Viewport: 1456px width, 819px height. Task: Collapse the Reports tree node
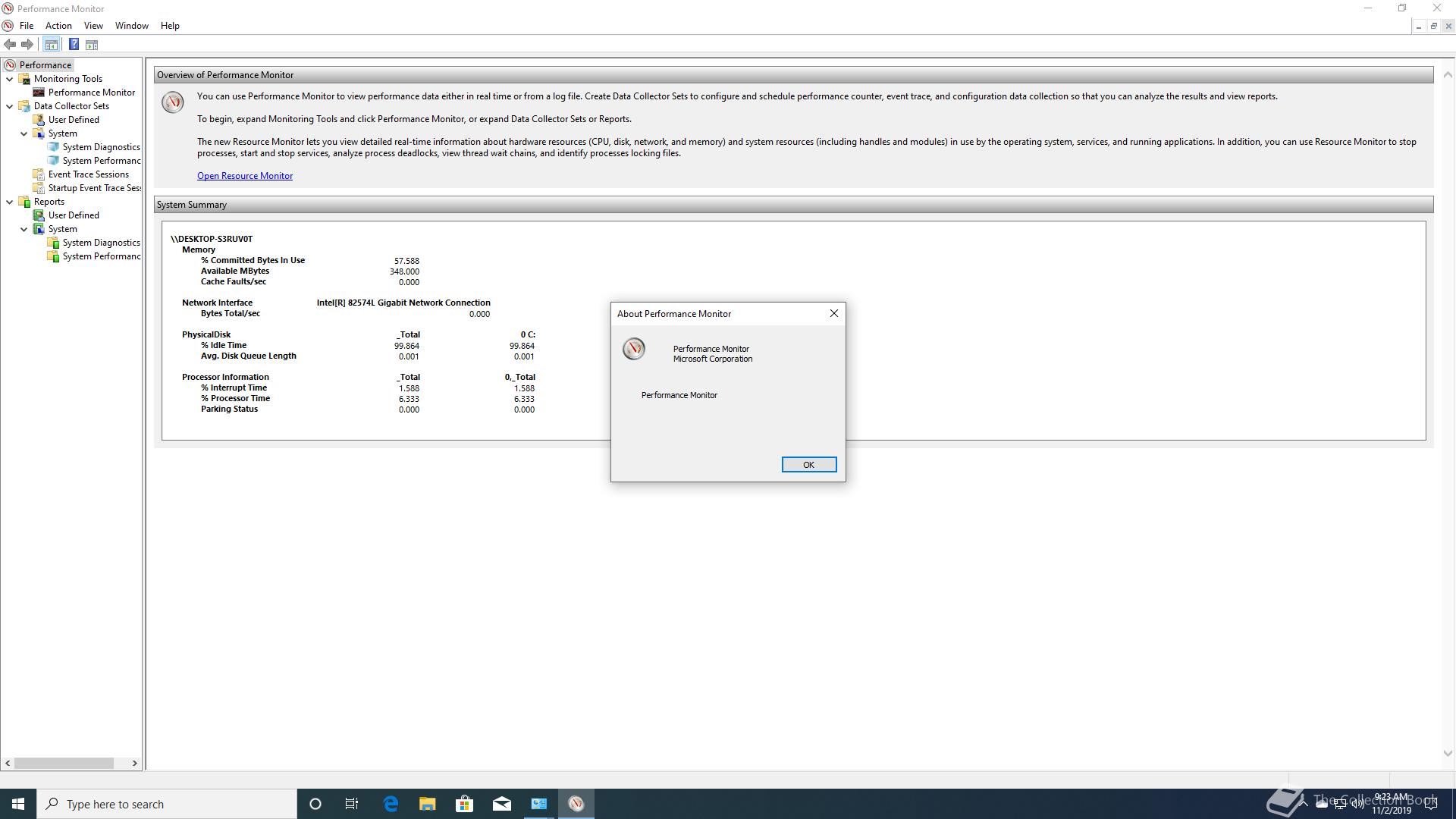[x=10, y=202]
